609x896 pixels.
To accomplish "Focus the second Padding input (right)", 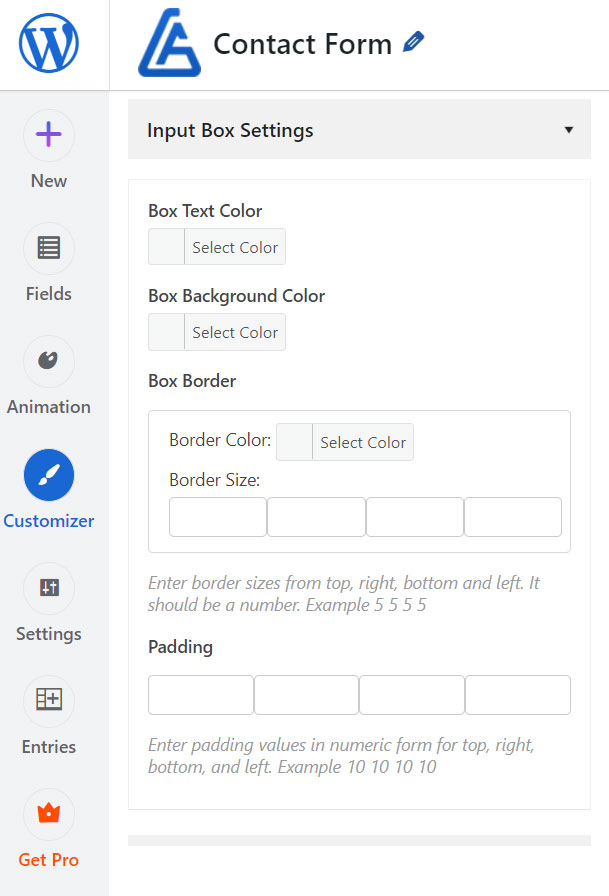I will (306, 695).
